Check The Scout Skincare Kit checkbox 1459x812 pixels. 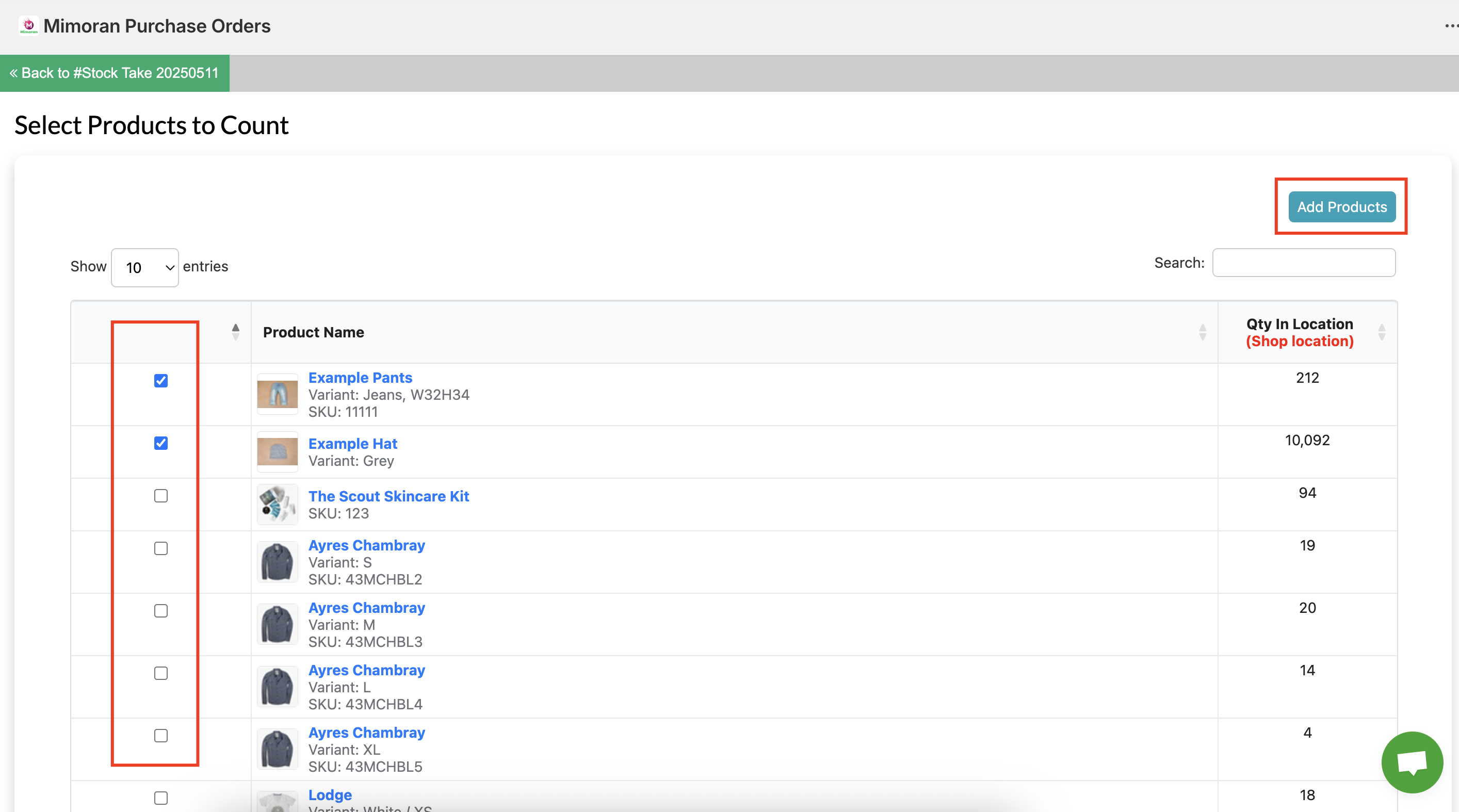point(161,495)
